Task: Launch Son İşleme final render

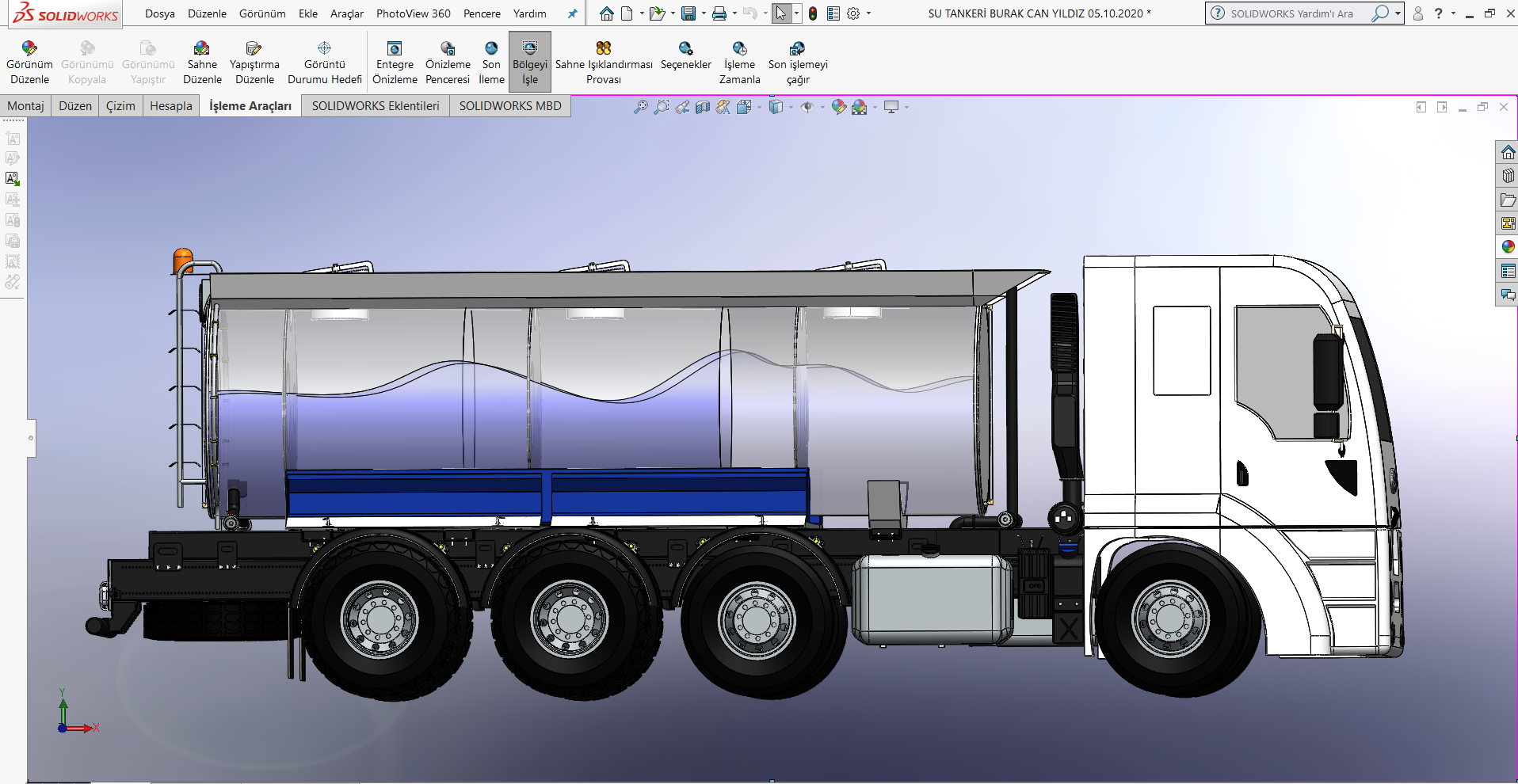Action: (x=491, y=63)
